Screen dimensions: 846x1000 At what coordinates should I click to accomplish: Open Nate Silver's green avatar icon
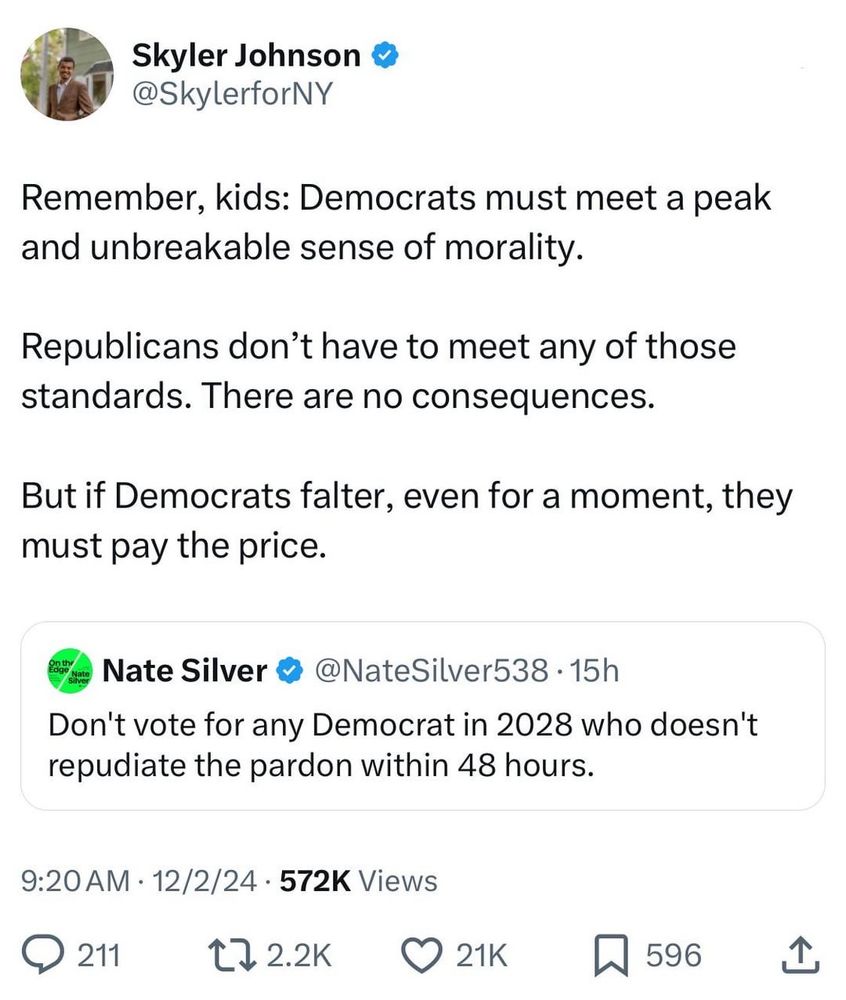[69, 671]
